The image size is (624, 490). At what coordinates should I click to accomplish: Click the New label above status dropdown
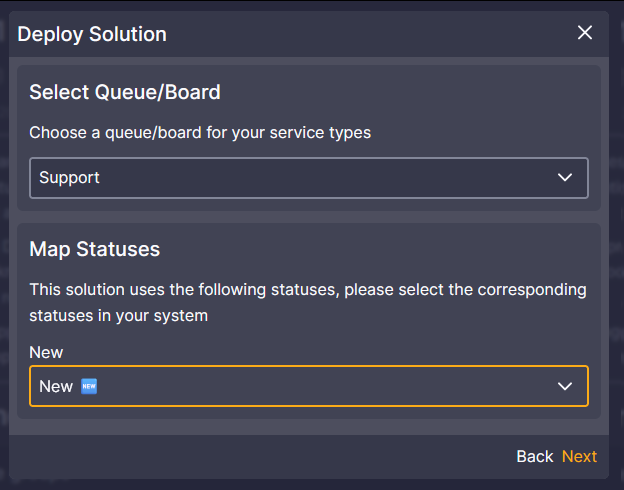[46, 352]
